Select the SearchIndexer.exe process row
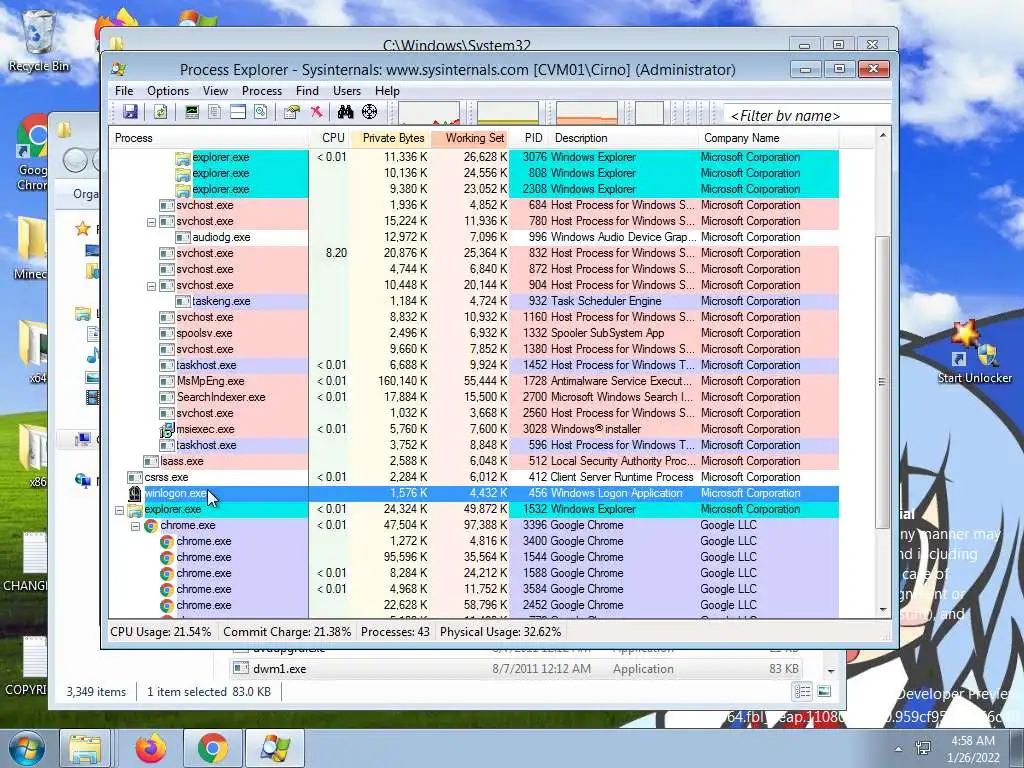Image resolution: width=1024 pixels, height=768 pixels. coord(473,397)
